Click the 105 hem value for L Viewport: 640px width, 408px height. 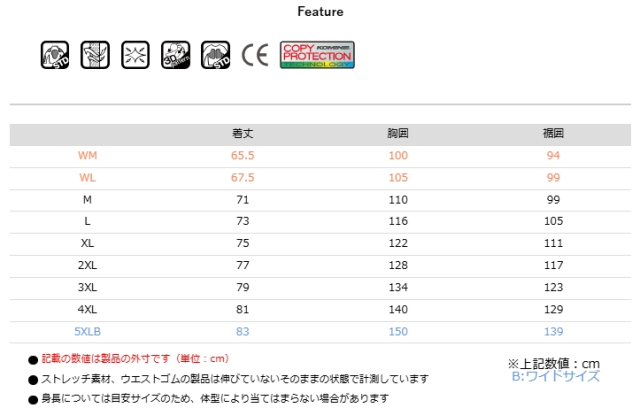[553, 221]
